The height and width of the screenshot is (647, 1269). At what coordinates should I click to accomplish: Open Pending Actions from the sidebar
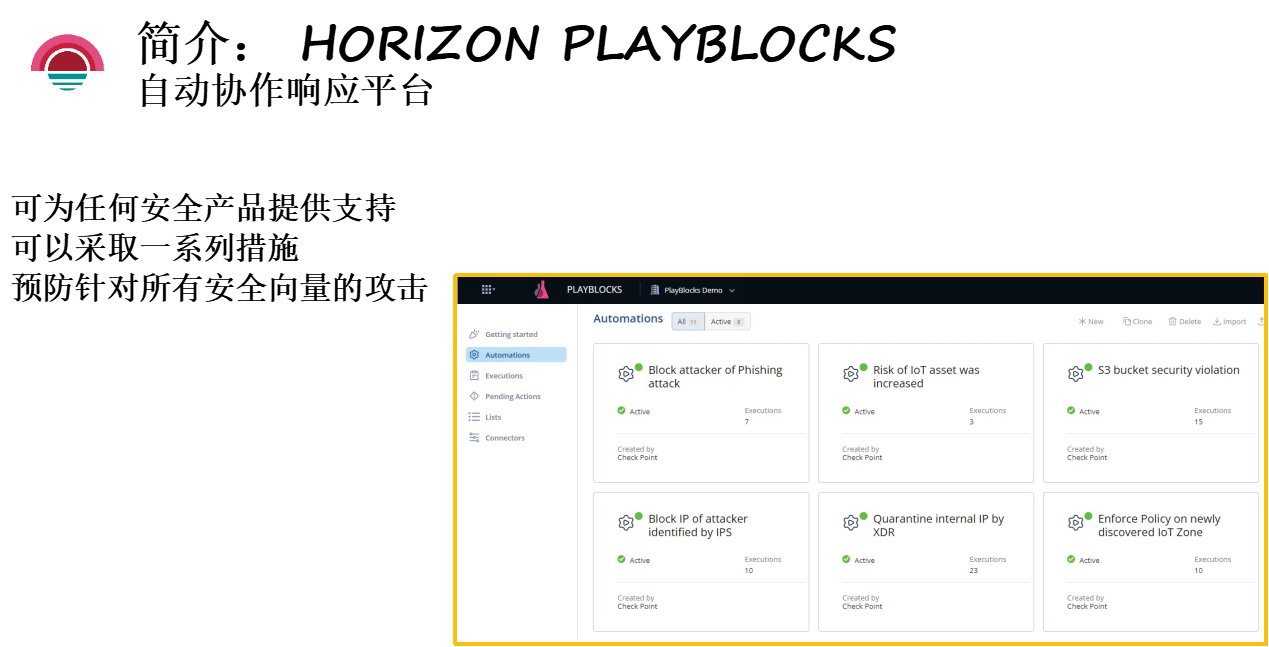tap(512, 397)
